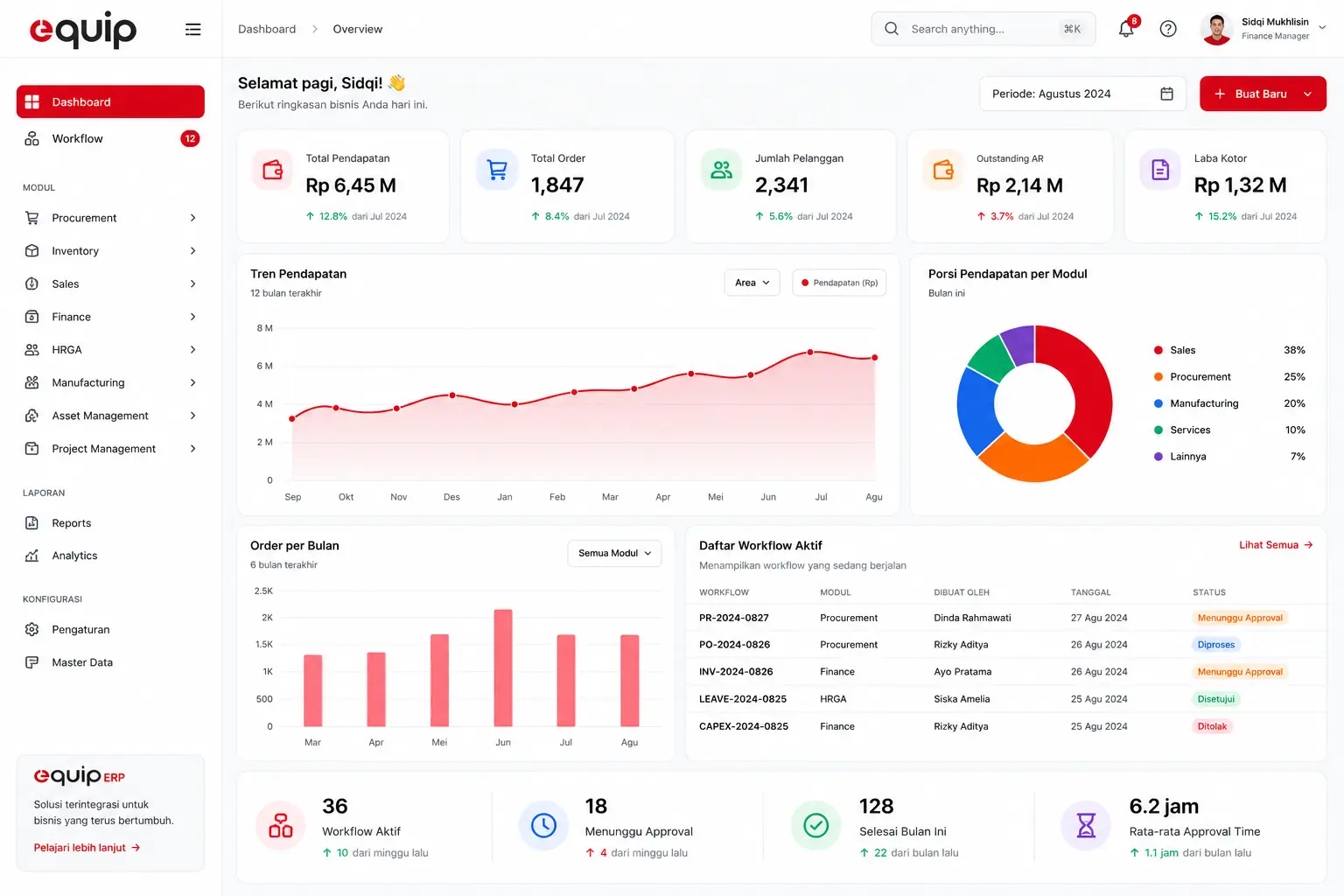Click the Asset Management icon in sidebar
This screenshot has width=1344, height=896.
click(x=32, y=416)
